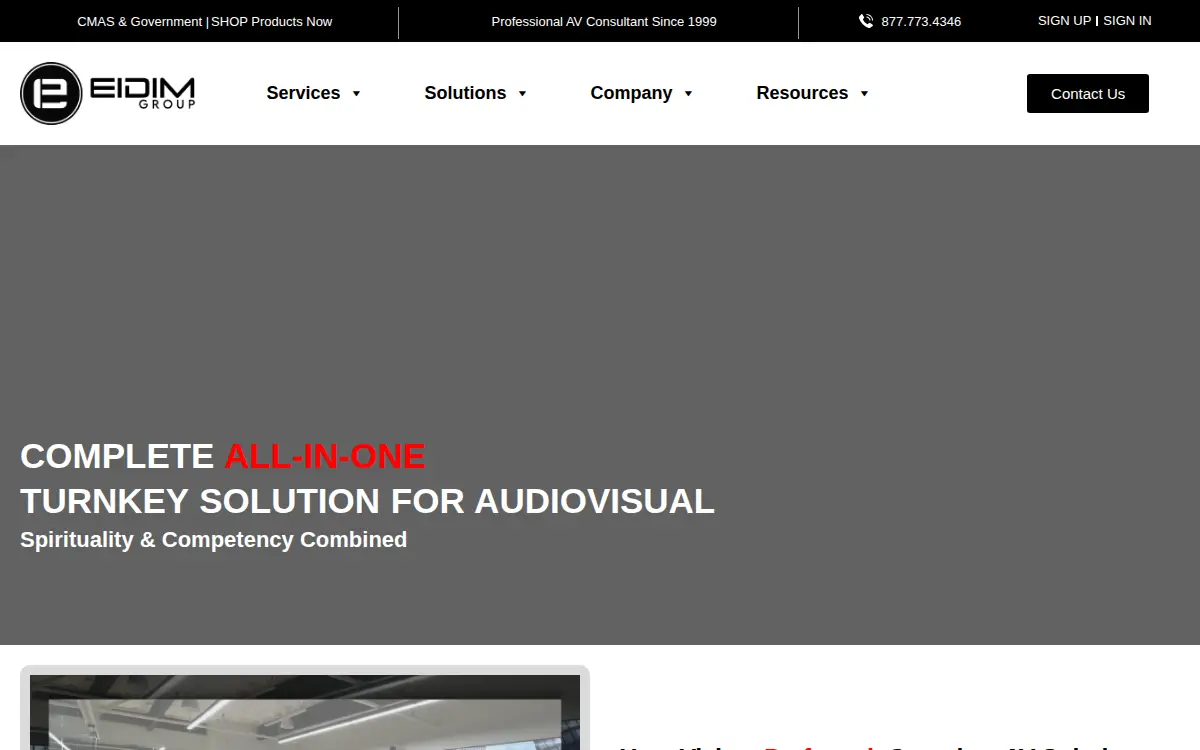Click the SHOP Products Now link

[272, 21]
